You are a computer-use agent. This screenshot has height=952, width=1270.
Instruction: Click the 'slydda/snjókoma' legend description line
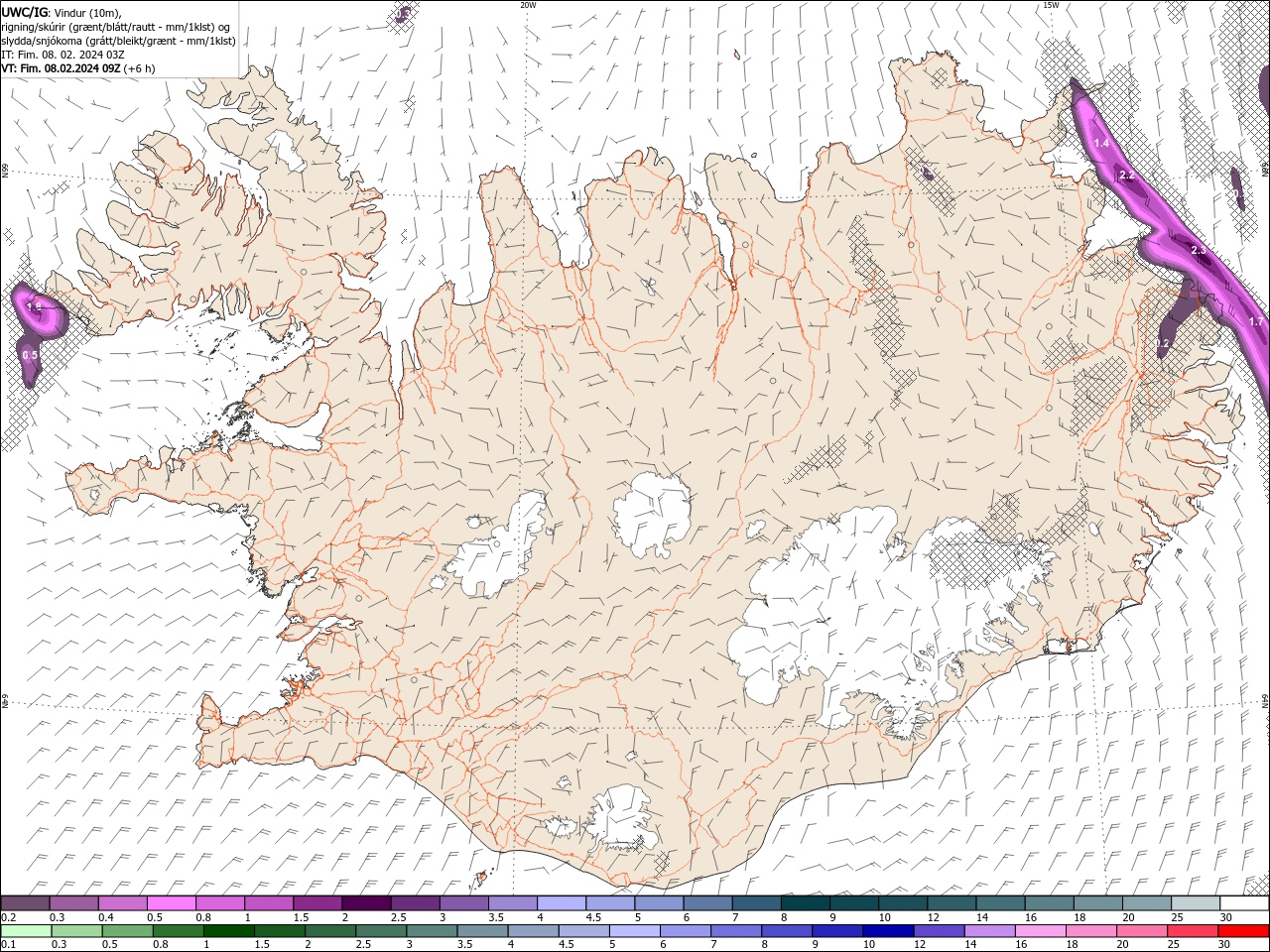(x=118, y=41)
